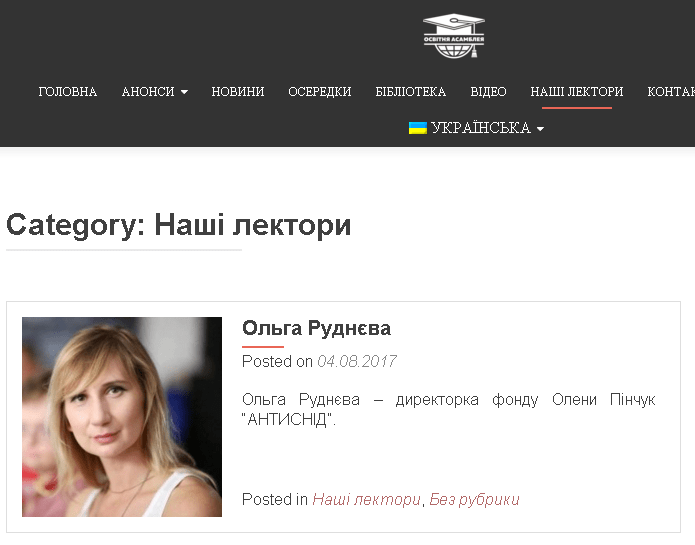This screenshot has height=545, width=695.
Task: Click the Ukrainian flag icon
Action: pyautogui.click(x=418, y=128)
